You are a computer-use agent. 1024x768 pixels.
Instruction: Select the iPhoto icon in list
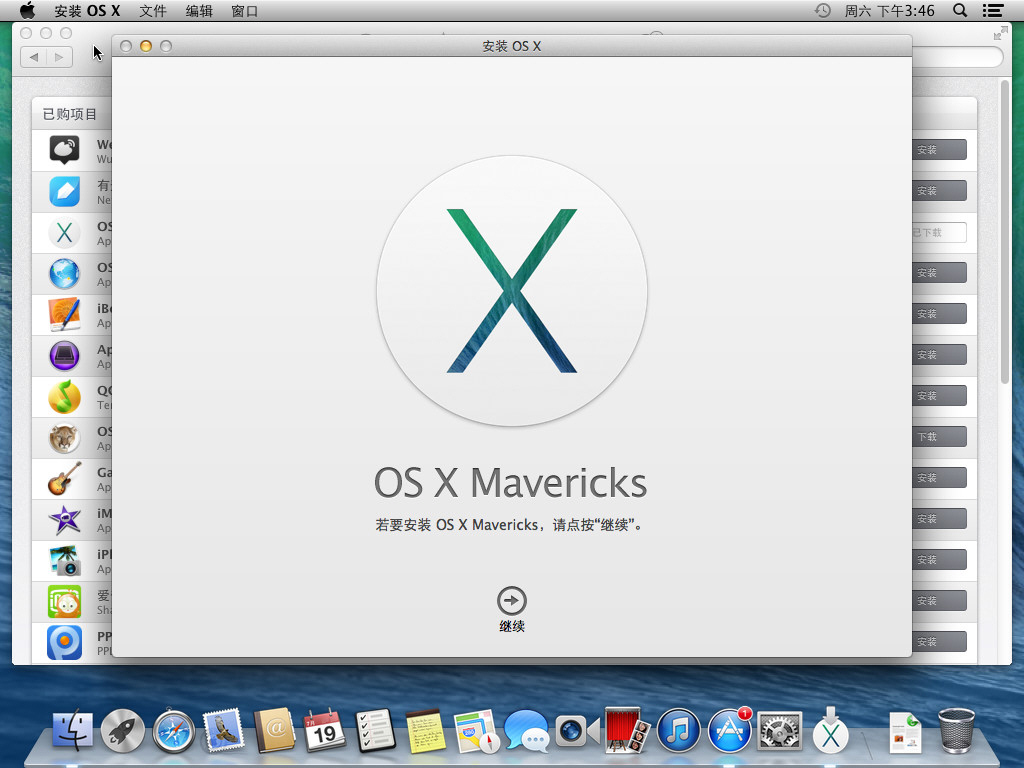click(x=64, y=560)
